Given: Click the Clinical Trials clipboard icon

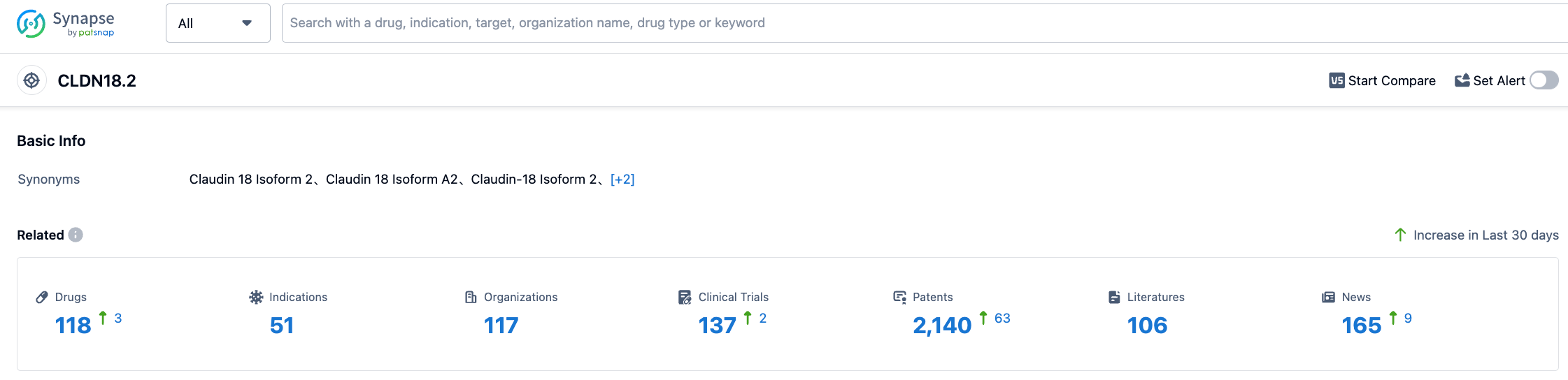Looking at the screenshot, I should [685, 297].
